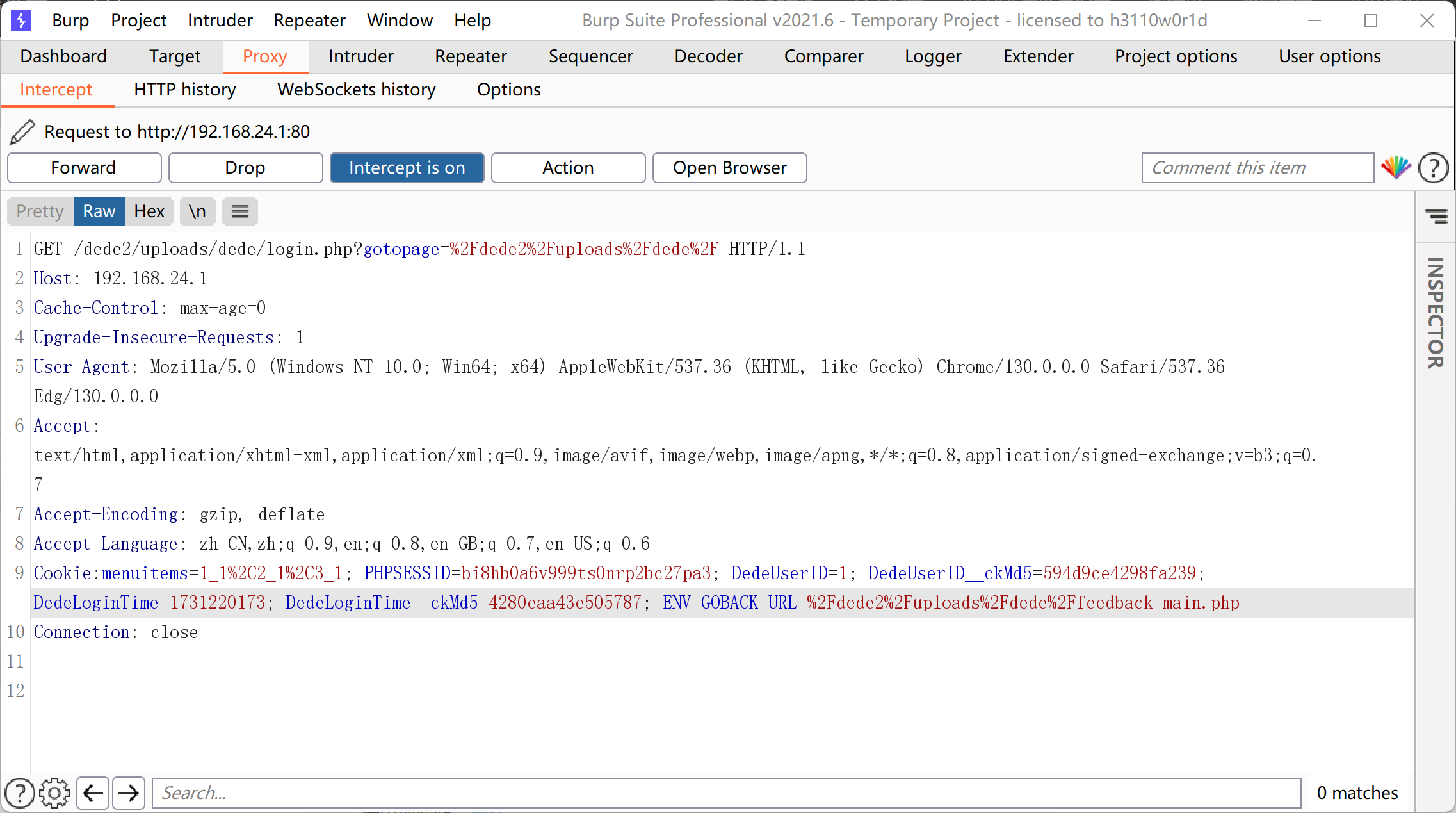Click the Connection: close header line
Viewport: 1456px width, 813px height.
(x=116, y=632)
